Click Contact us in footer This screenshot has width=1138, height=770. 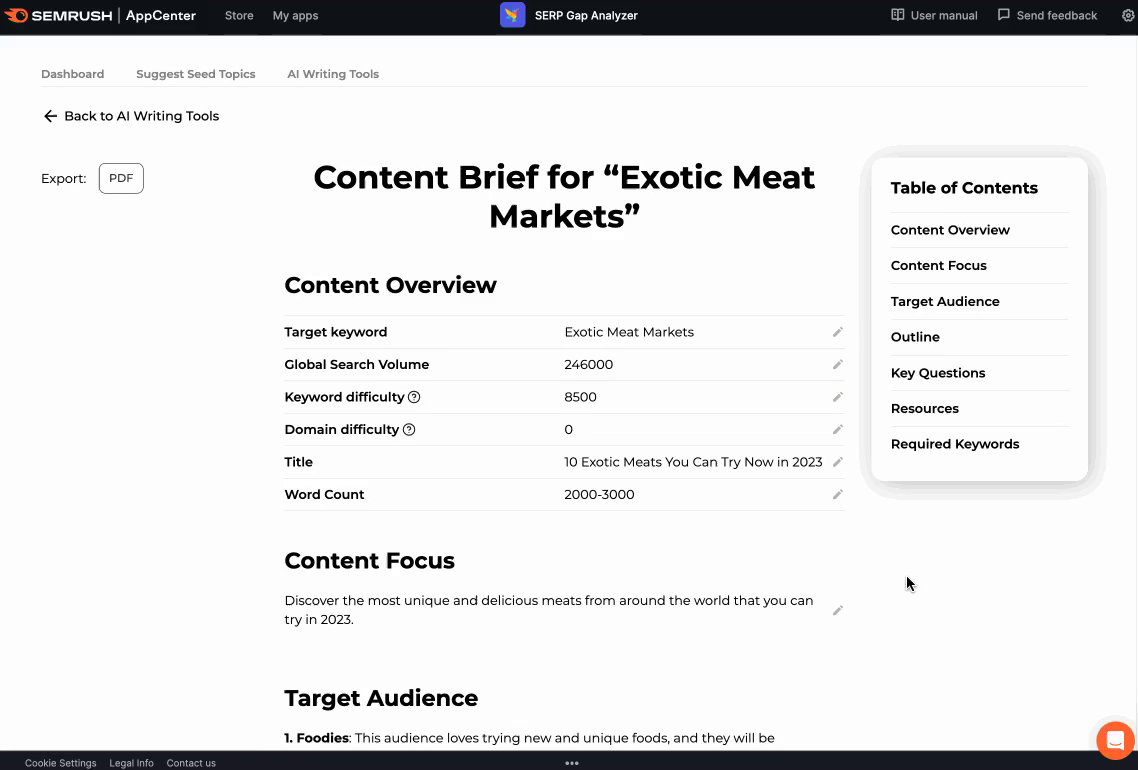[x=191, y=763]
